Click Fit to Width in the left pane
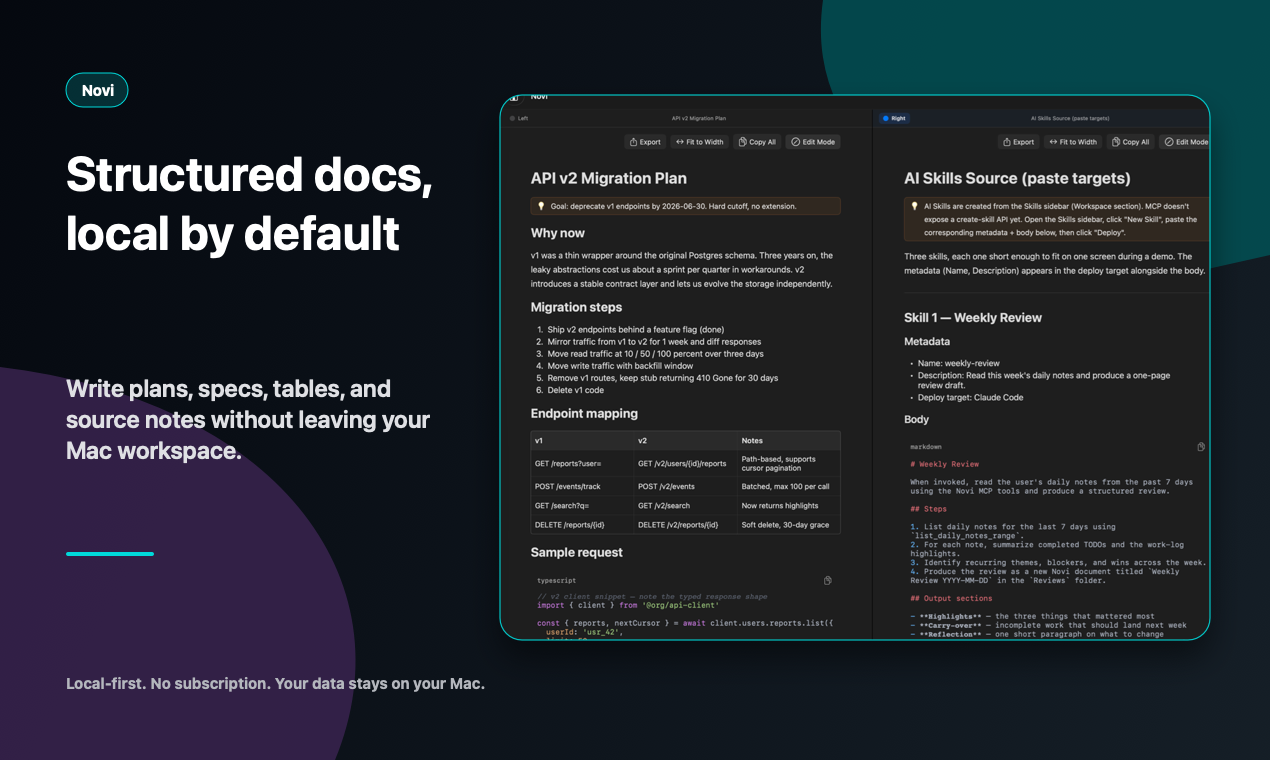The image size is (1270, 760). (x=699, y=142)
